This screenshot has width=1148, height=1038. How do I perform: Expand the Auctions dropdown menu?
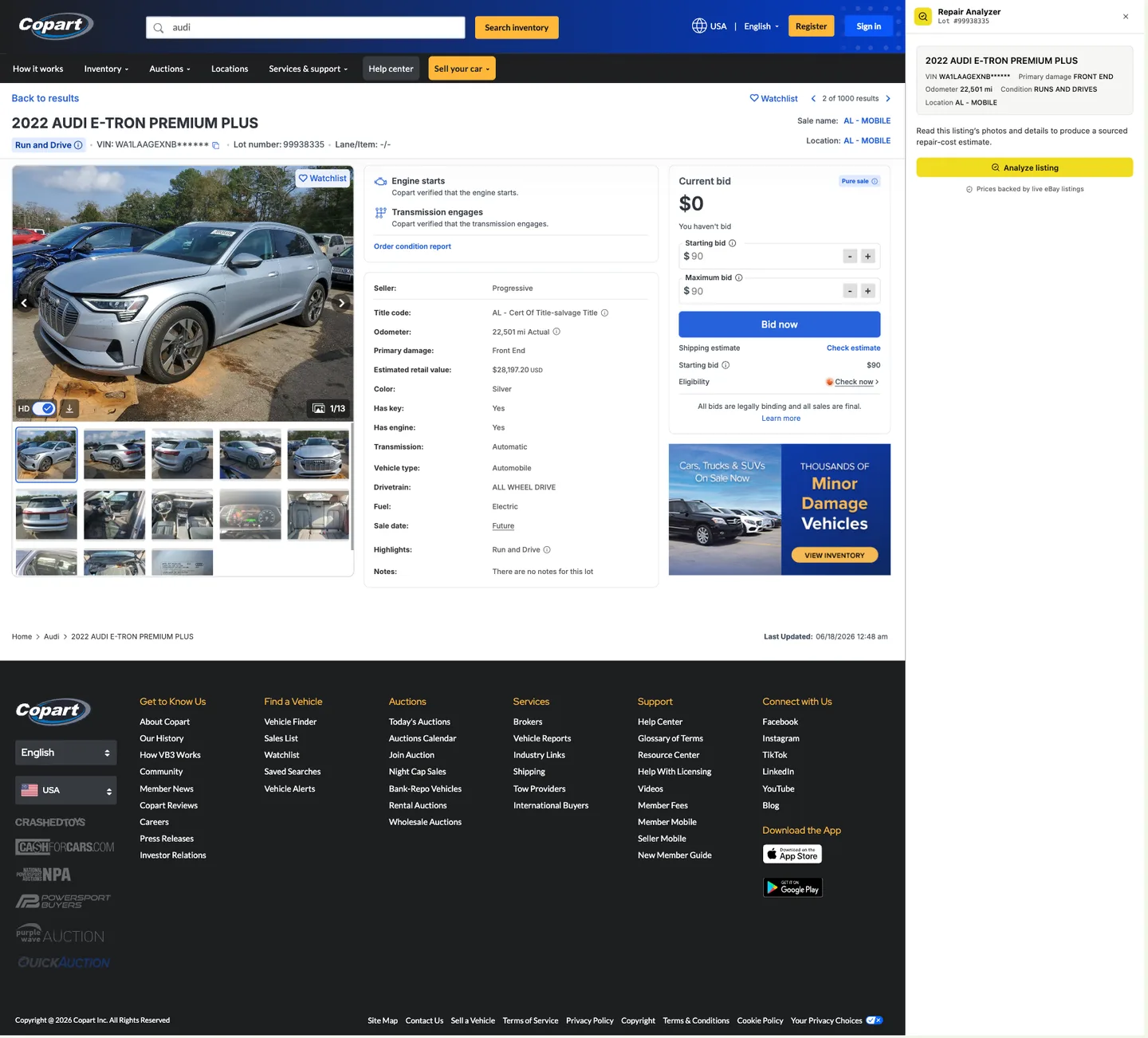point(170,69)
